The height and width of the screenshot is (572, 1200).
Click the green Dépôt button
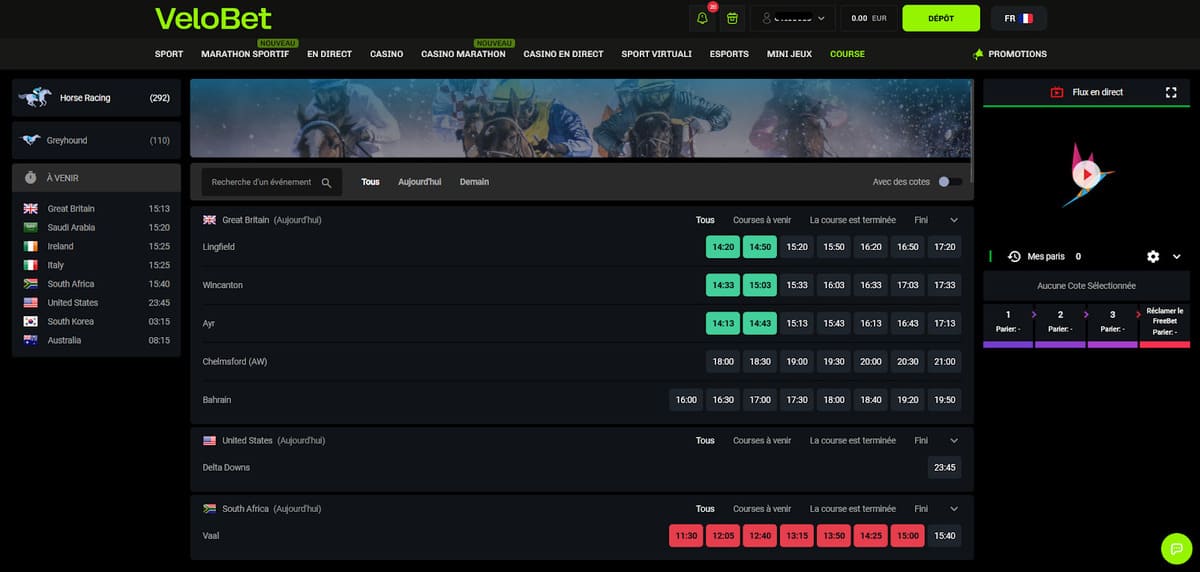point(941,18)
